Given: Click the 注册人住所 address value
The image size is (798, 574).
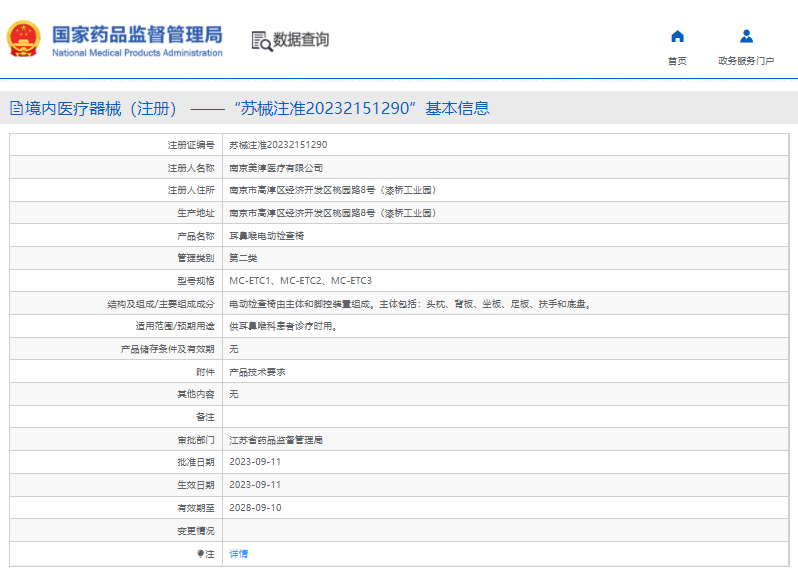Looking at the screenshot, I should 332,190.
